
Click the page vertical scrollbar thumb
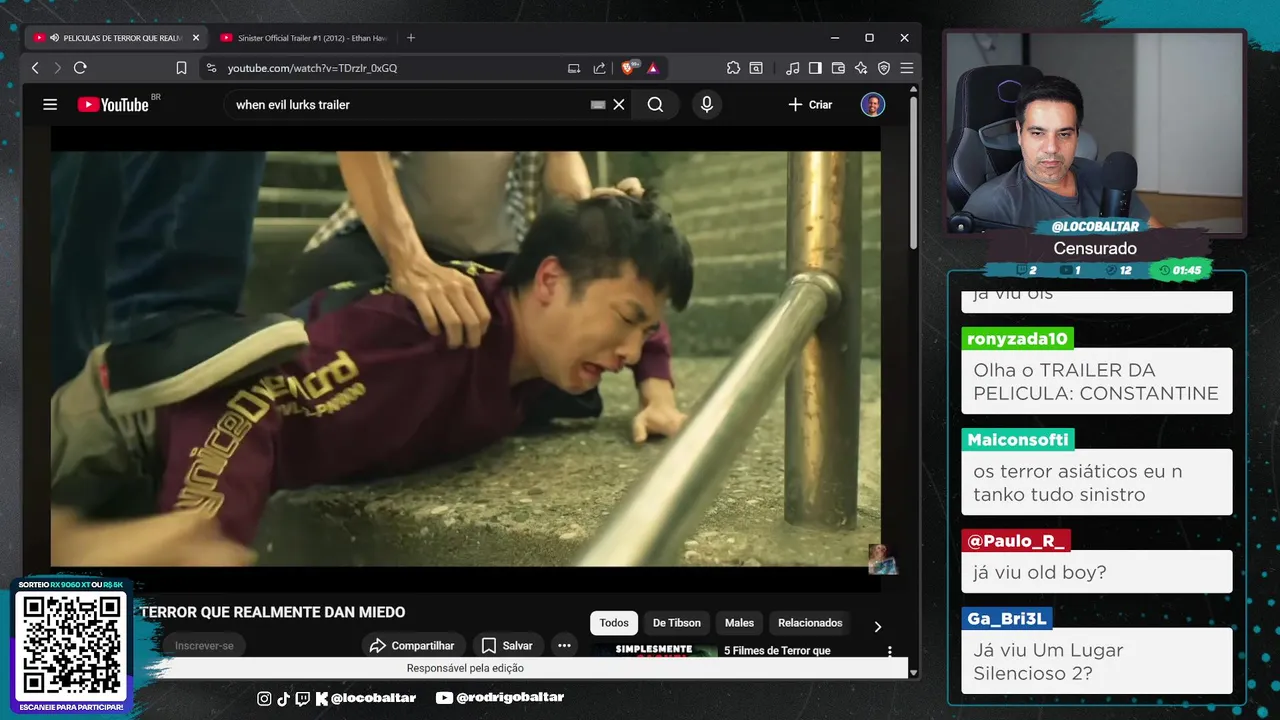coord(913,174)
